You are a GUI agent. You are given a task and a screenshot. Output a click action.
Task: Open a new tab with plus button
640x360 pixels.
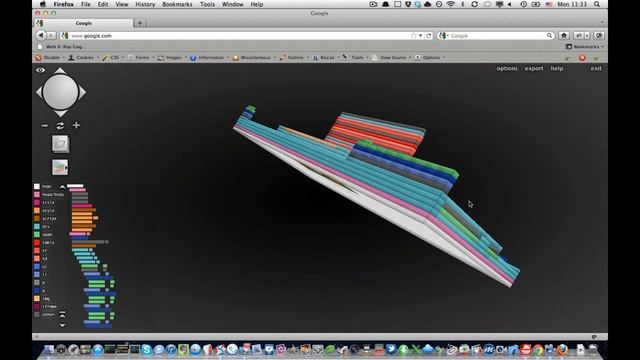[140, 23]
